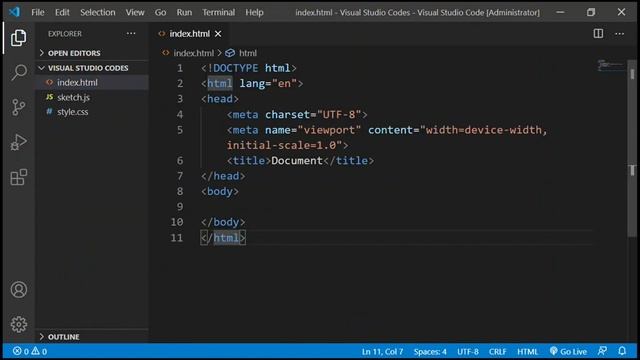Click index.html breadcrumb item

[x=193, y=53]
